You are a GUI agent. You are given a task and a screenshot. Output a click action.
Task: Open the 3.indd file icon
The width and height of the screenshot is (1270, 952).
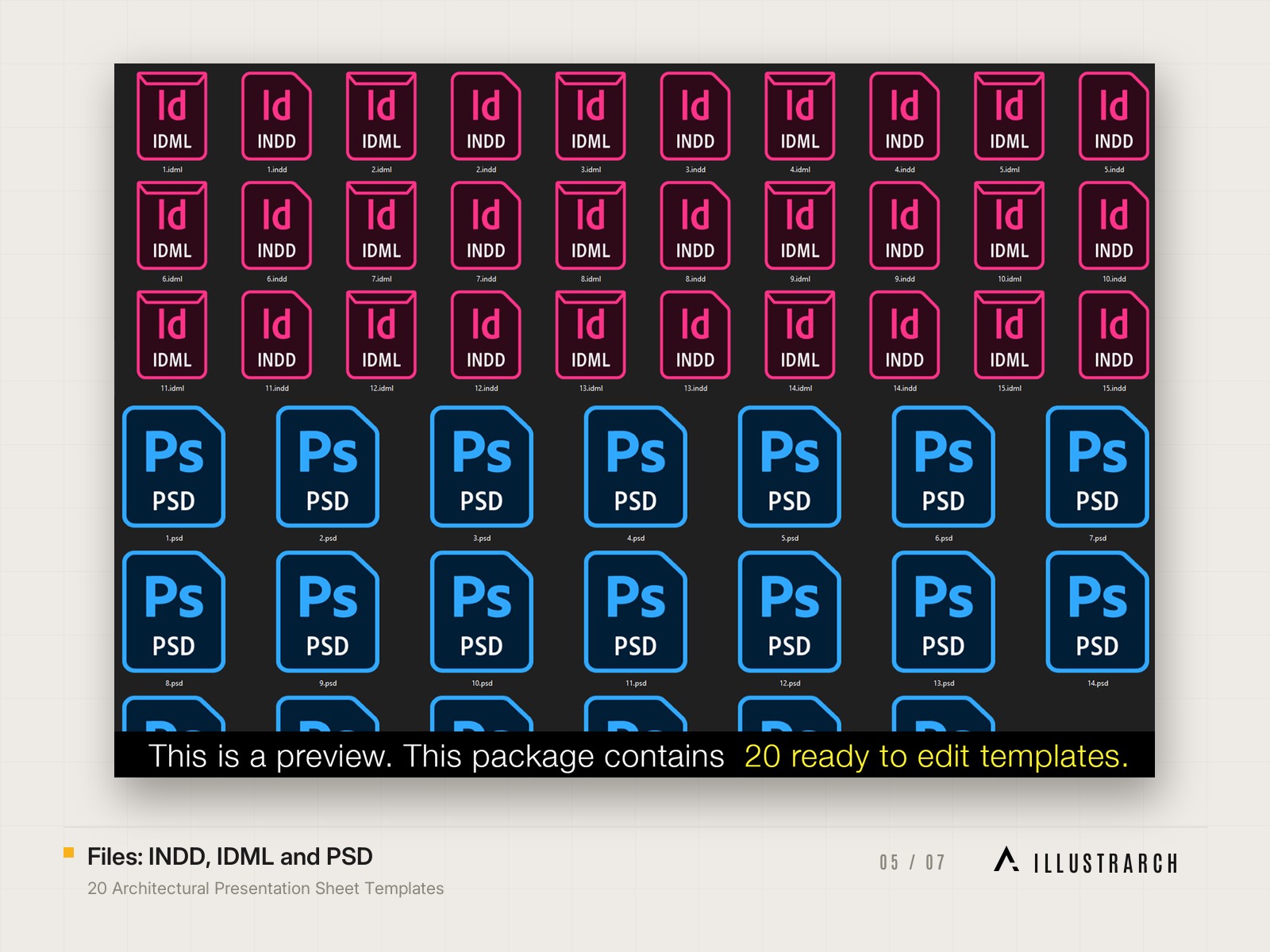pos(695,116)
